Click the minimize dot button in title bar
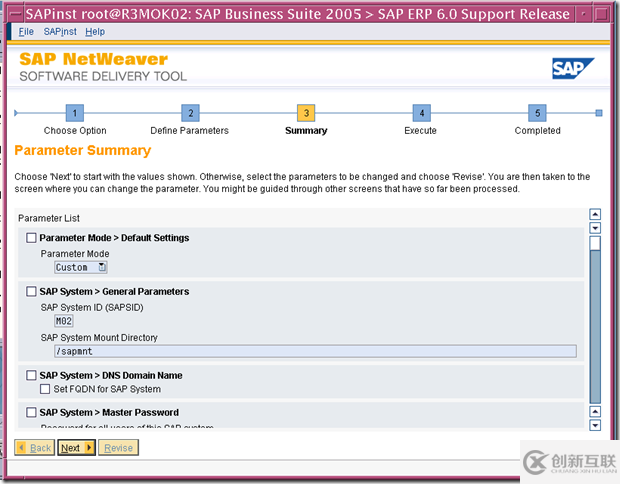The width and height of the screenshot is (620, 484). click(x=583, y=14)
